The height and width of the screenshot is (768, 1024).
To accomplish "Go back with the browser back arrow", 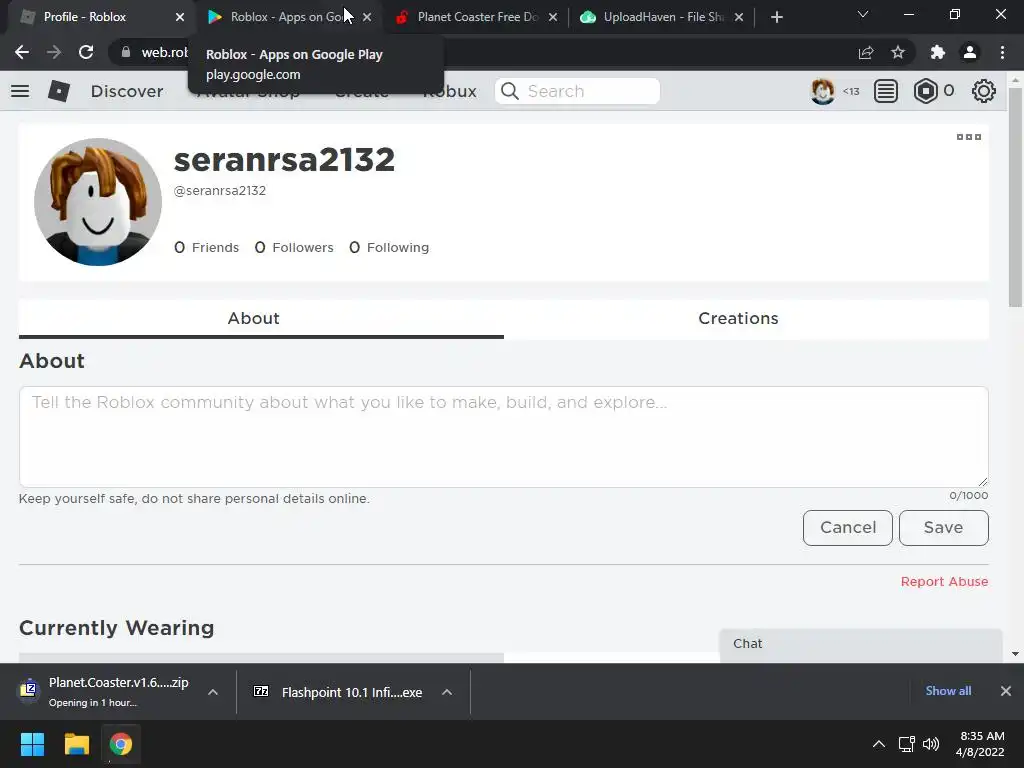I will (22, 52).
